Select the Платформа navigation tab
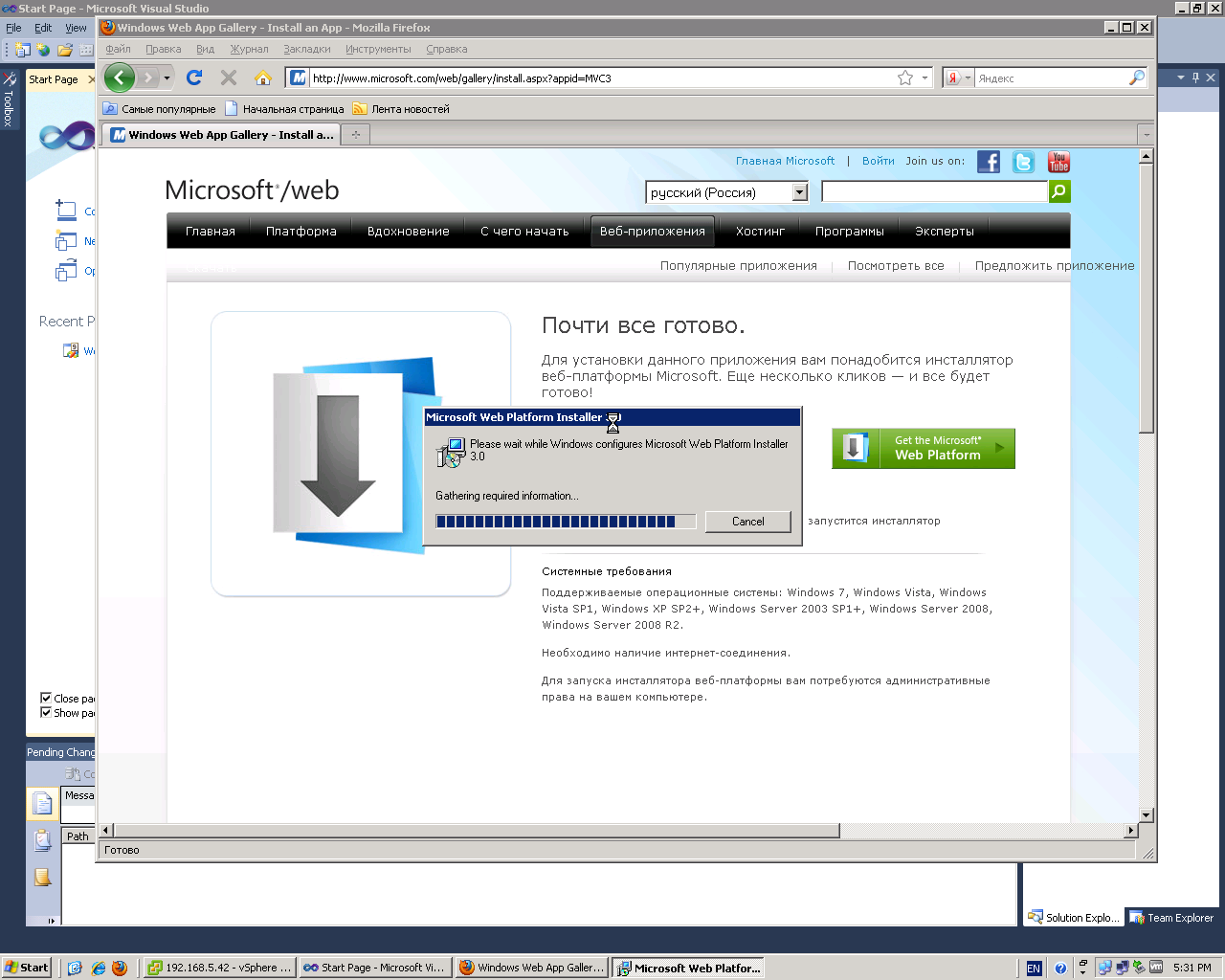This screenshot has width=1225, height=980. pyautogui.click(x=301, y=231)
